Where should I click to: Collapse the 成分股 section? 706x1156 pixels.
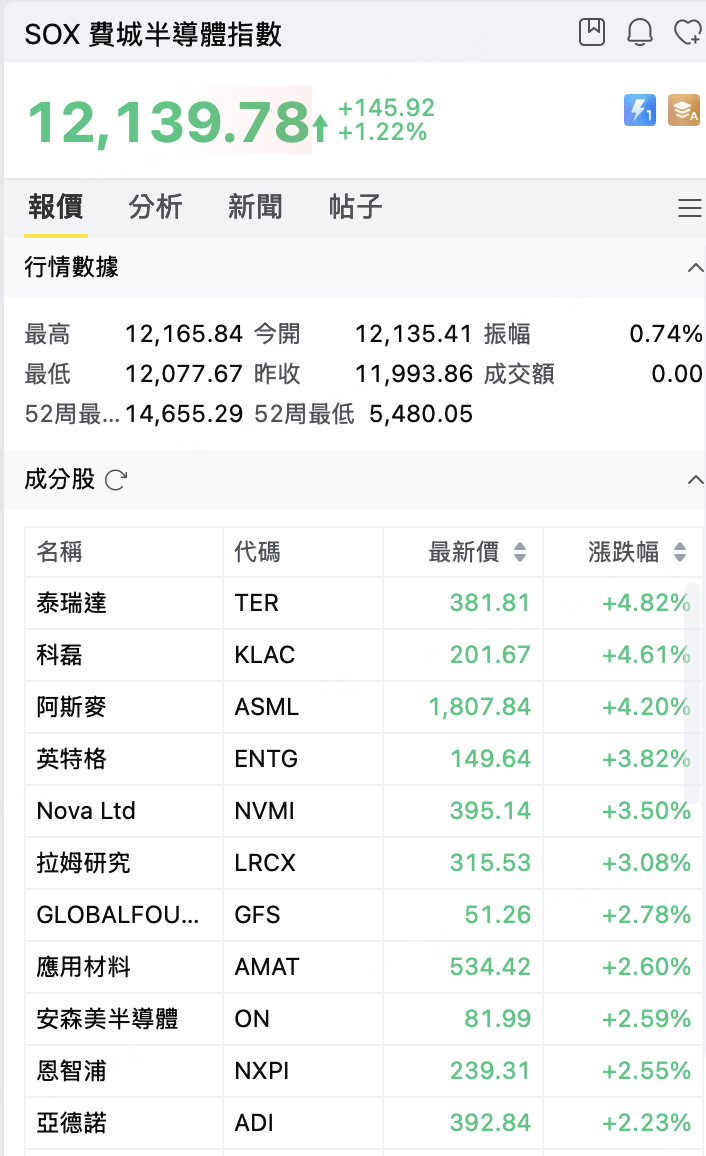coord(695,480)
